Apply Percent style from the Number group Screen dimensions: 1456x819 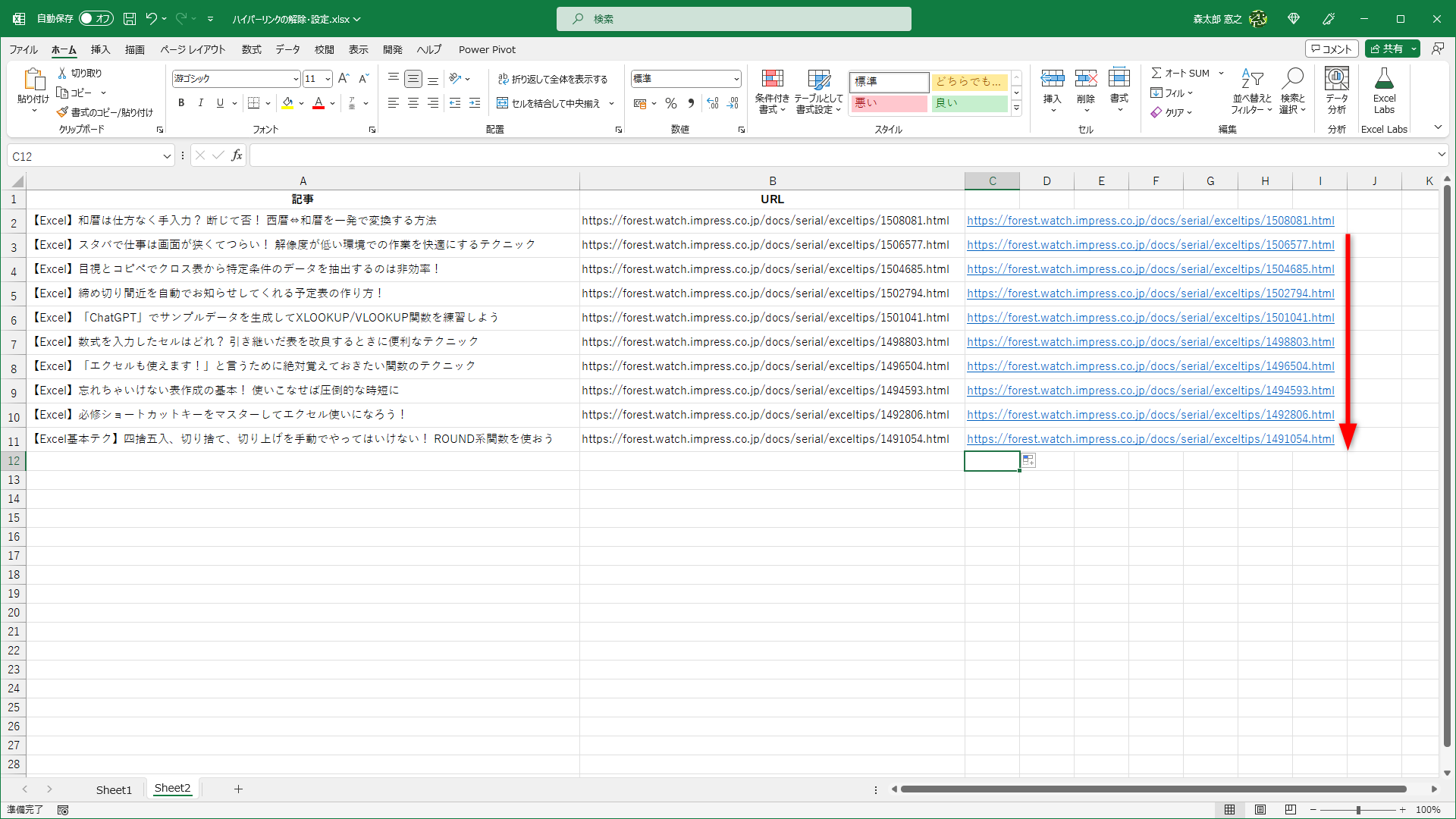[670, 103]
